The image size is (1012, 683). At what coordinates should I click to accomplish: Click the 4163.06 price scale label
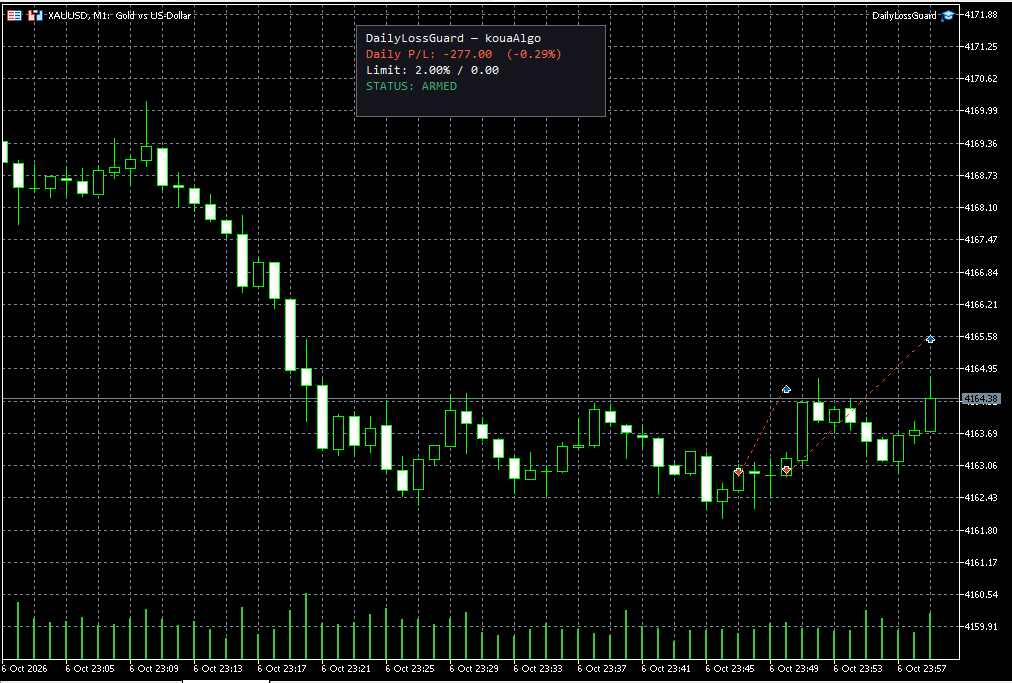(x=980, y=465)
